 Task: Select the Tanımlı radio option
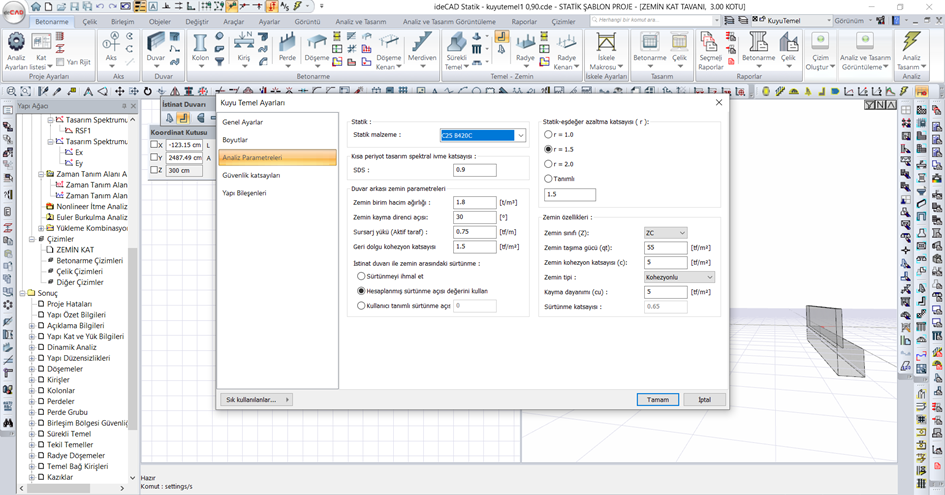[x=548, y=178]
